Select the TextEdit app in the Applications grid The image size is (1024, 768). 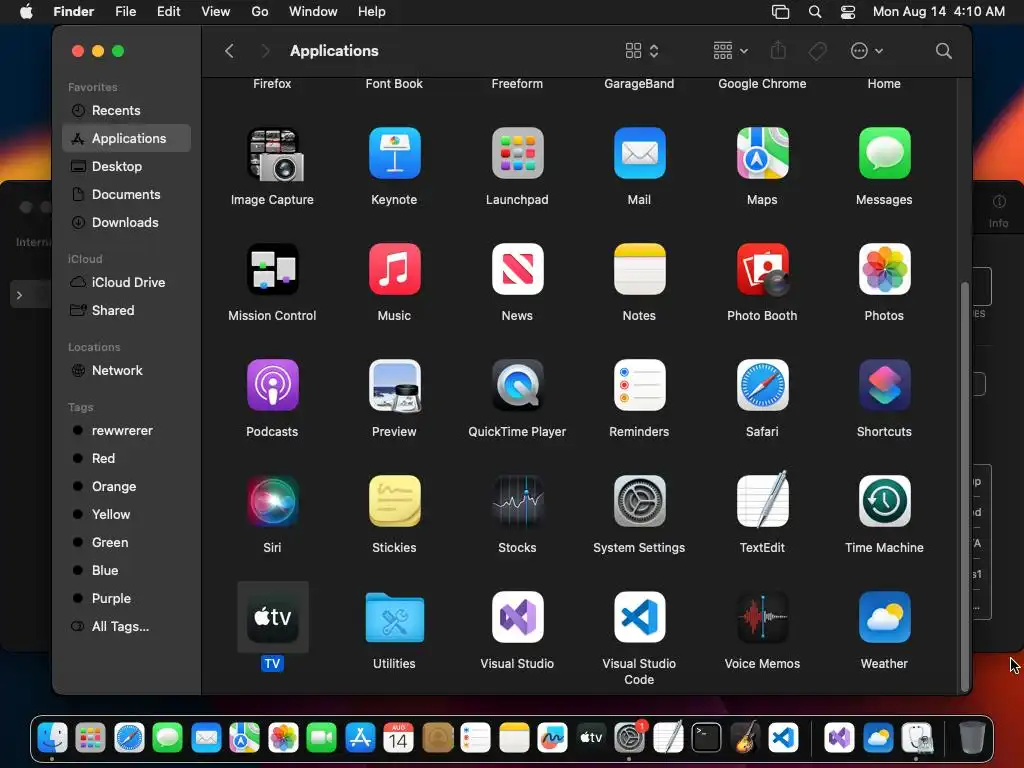pos(762,500)
